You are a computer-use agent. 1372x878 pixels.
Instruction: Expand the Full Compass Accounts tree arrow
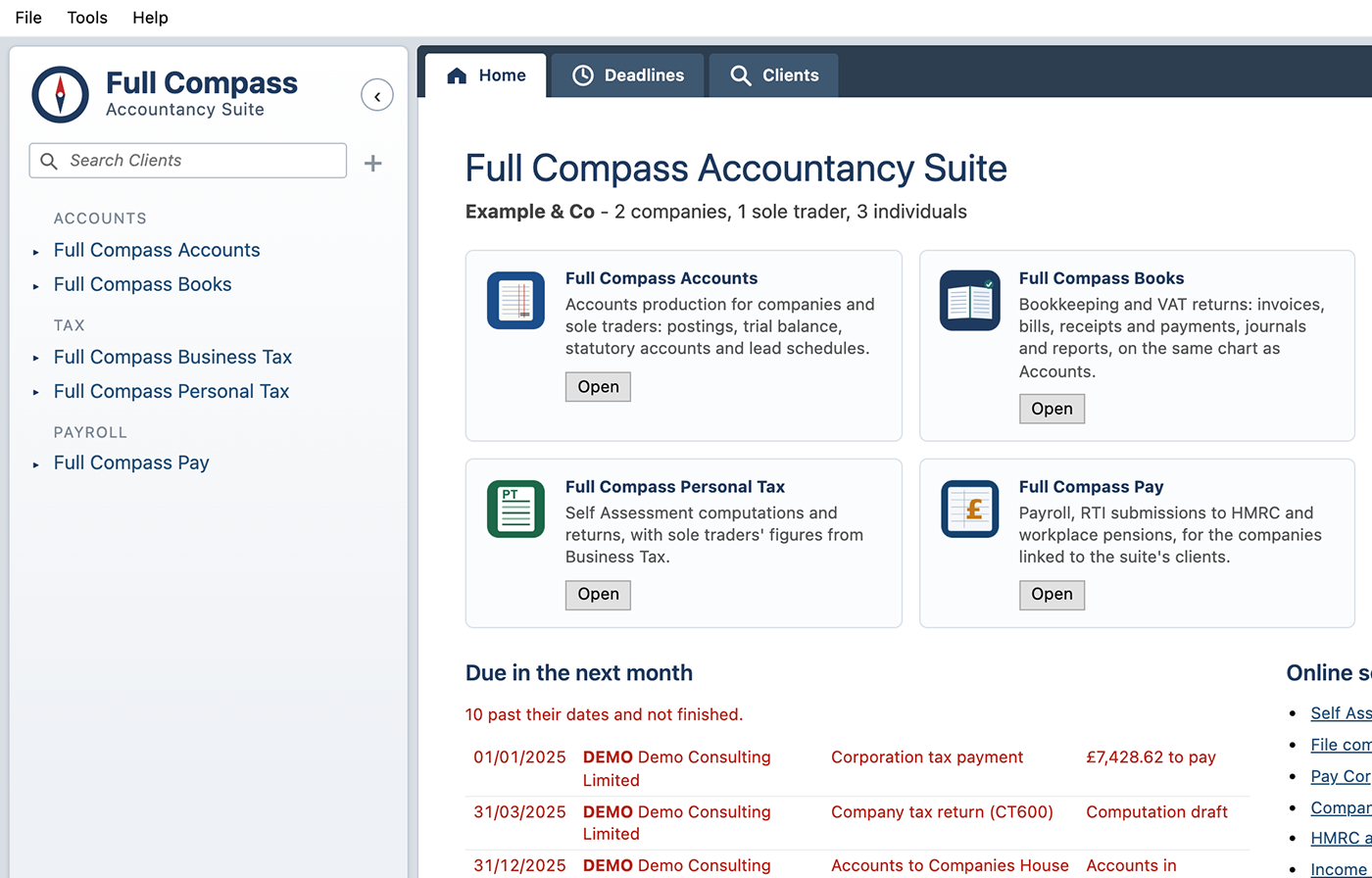pyautogui.click(x=36, y=252)
